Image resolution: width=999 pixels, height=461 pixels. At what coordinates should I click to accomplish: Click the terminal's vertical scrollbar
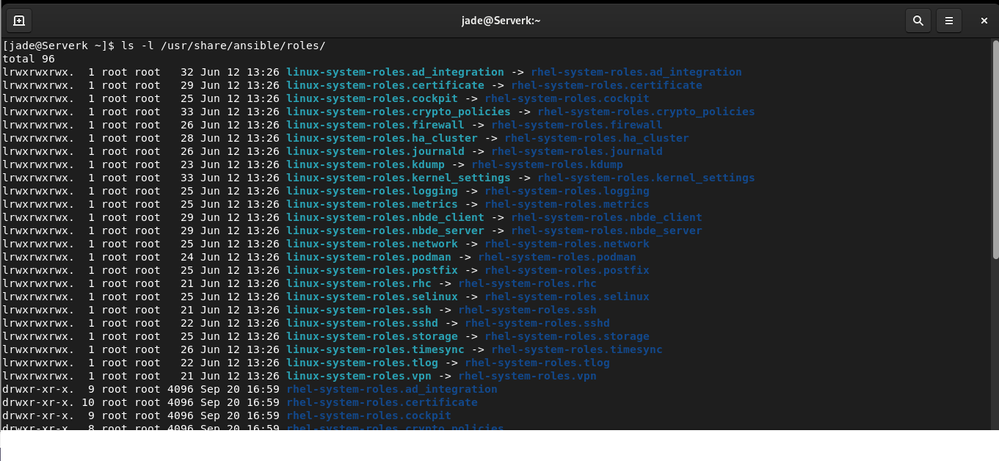point(995,150)
